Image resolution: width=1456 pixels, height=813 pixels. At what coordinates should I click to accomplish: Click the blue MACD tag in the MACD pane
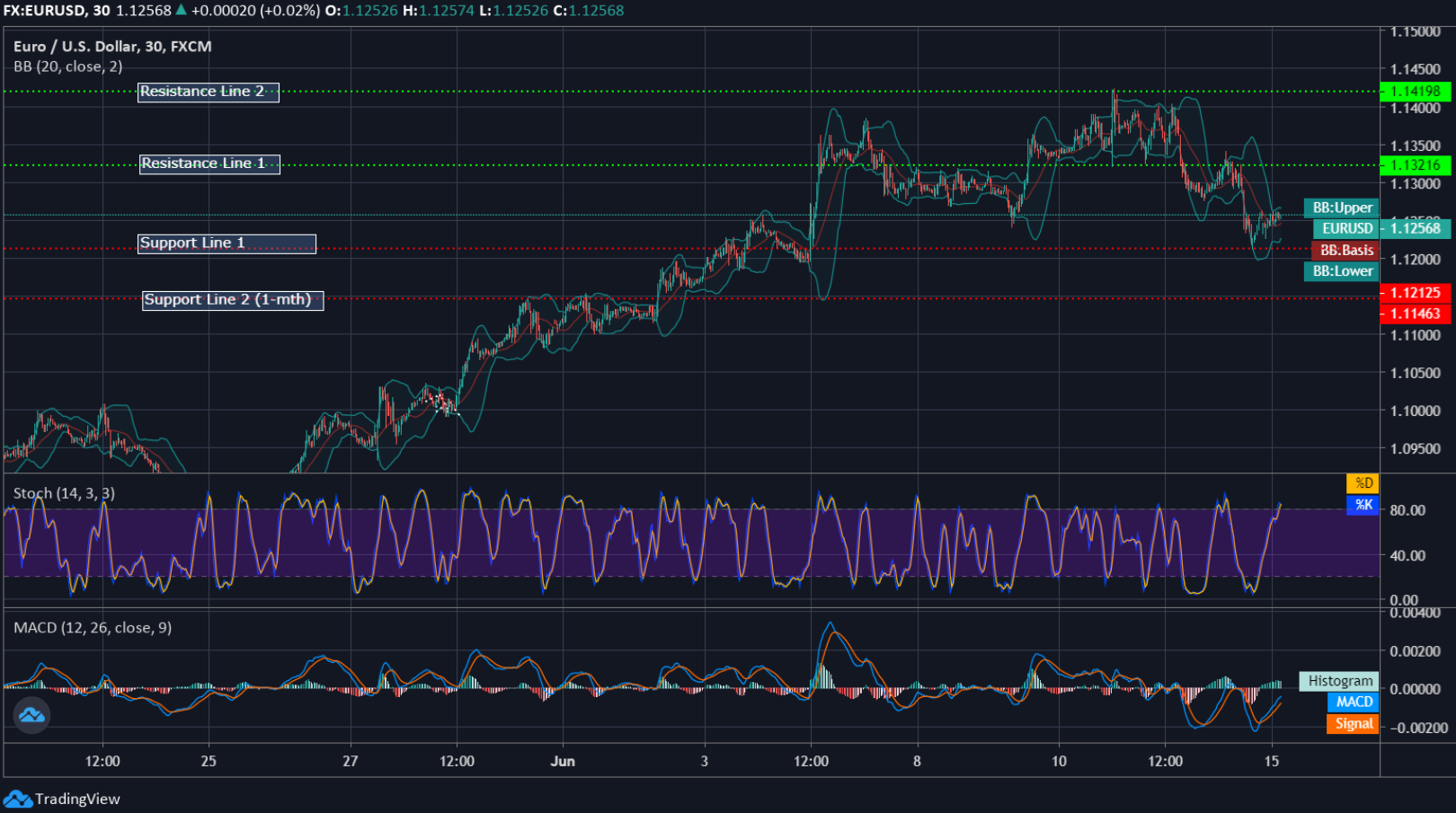(x=1352, y=702)
